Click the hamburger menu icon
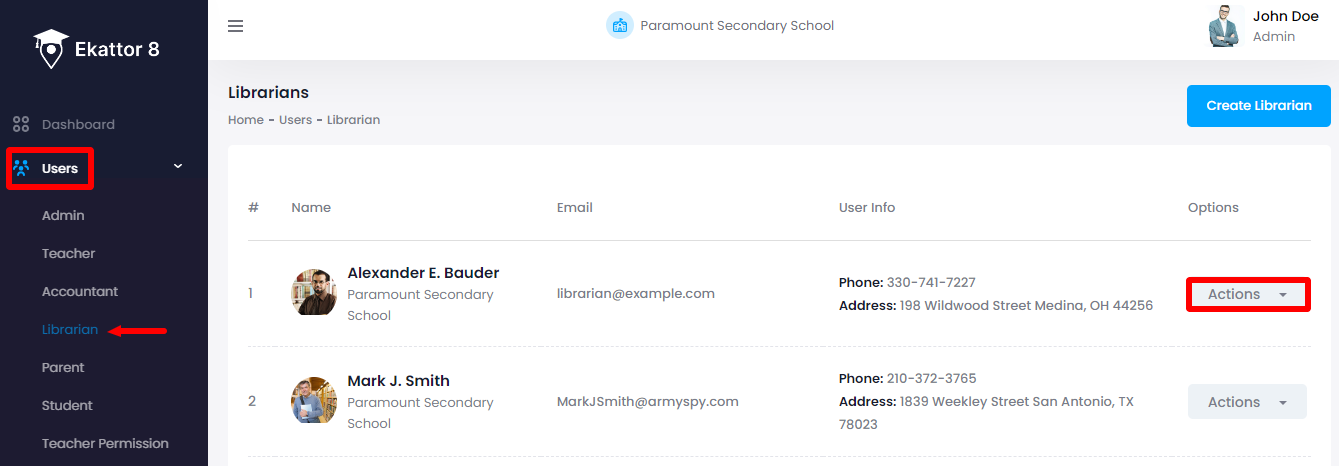This screenshot has height=466, width=1339. pos(236,26)
